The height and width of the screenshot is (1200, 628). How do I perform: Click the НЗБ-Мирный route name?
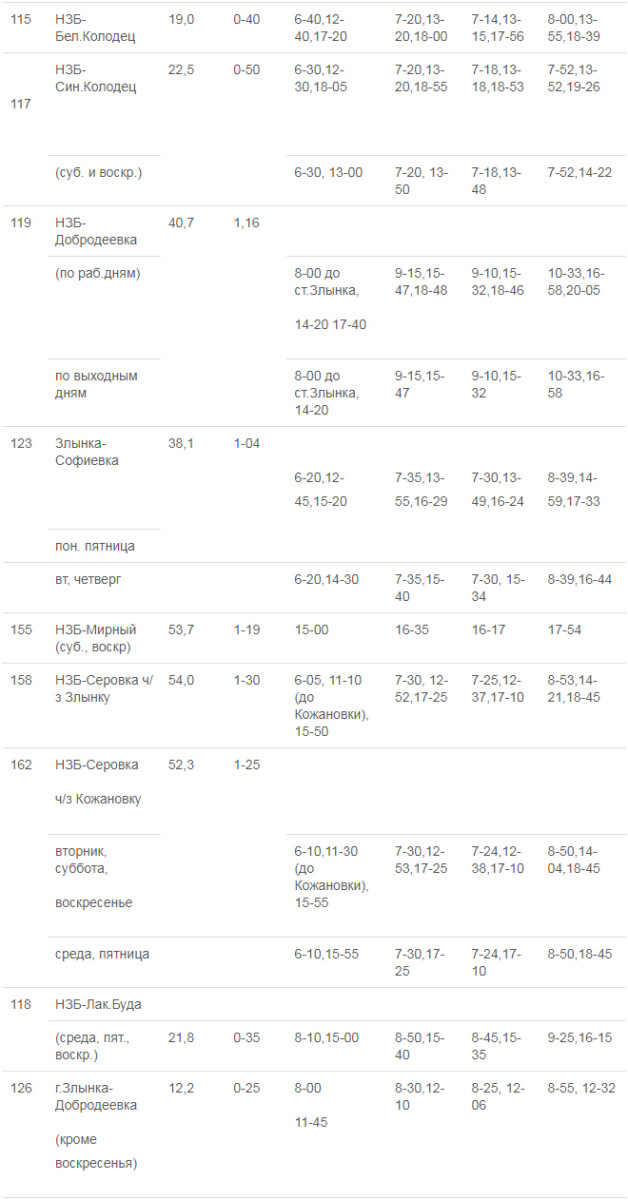[x=96, y=637]
